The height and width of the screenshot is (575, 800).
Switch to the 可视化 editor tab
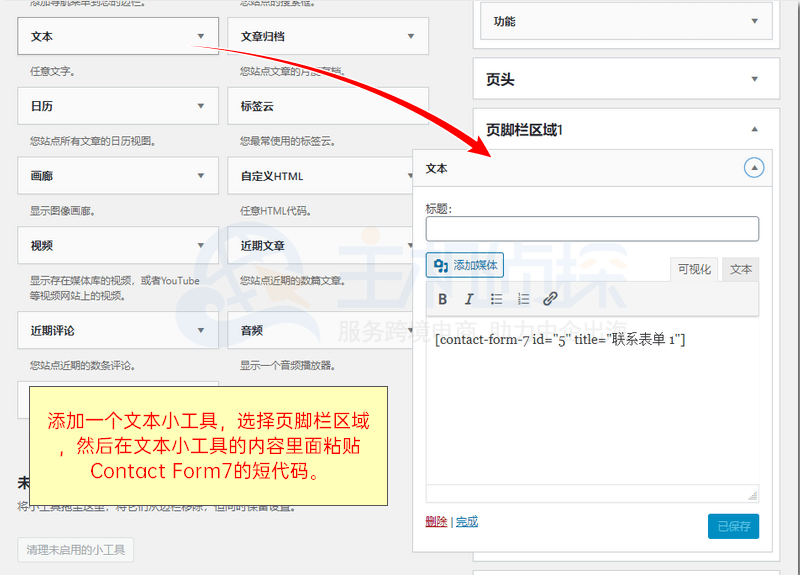[x=694, y=269]
